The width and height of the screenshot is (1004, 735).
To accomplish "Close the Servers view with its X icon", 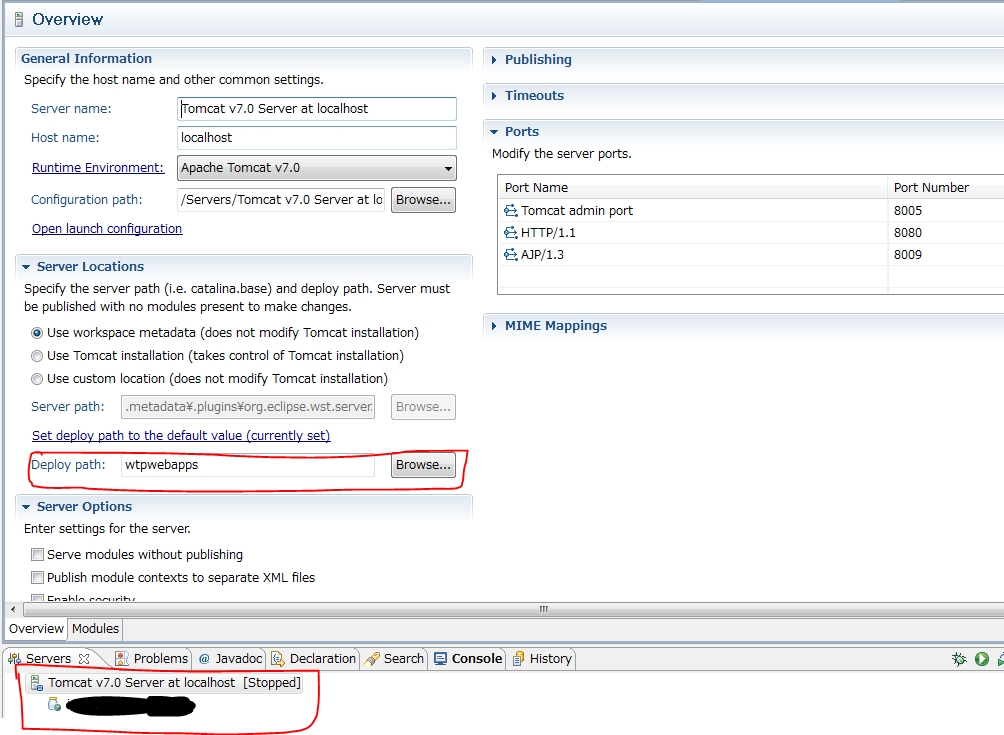I will [84, 659].
